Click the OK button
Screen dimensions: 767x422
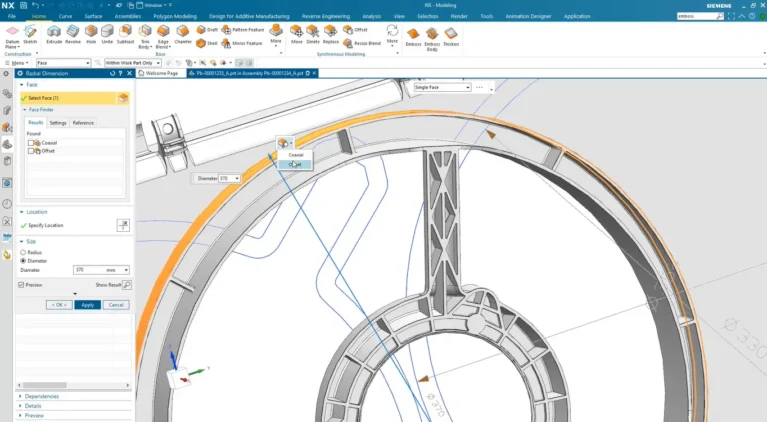[x=59, y=305]
